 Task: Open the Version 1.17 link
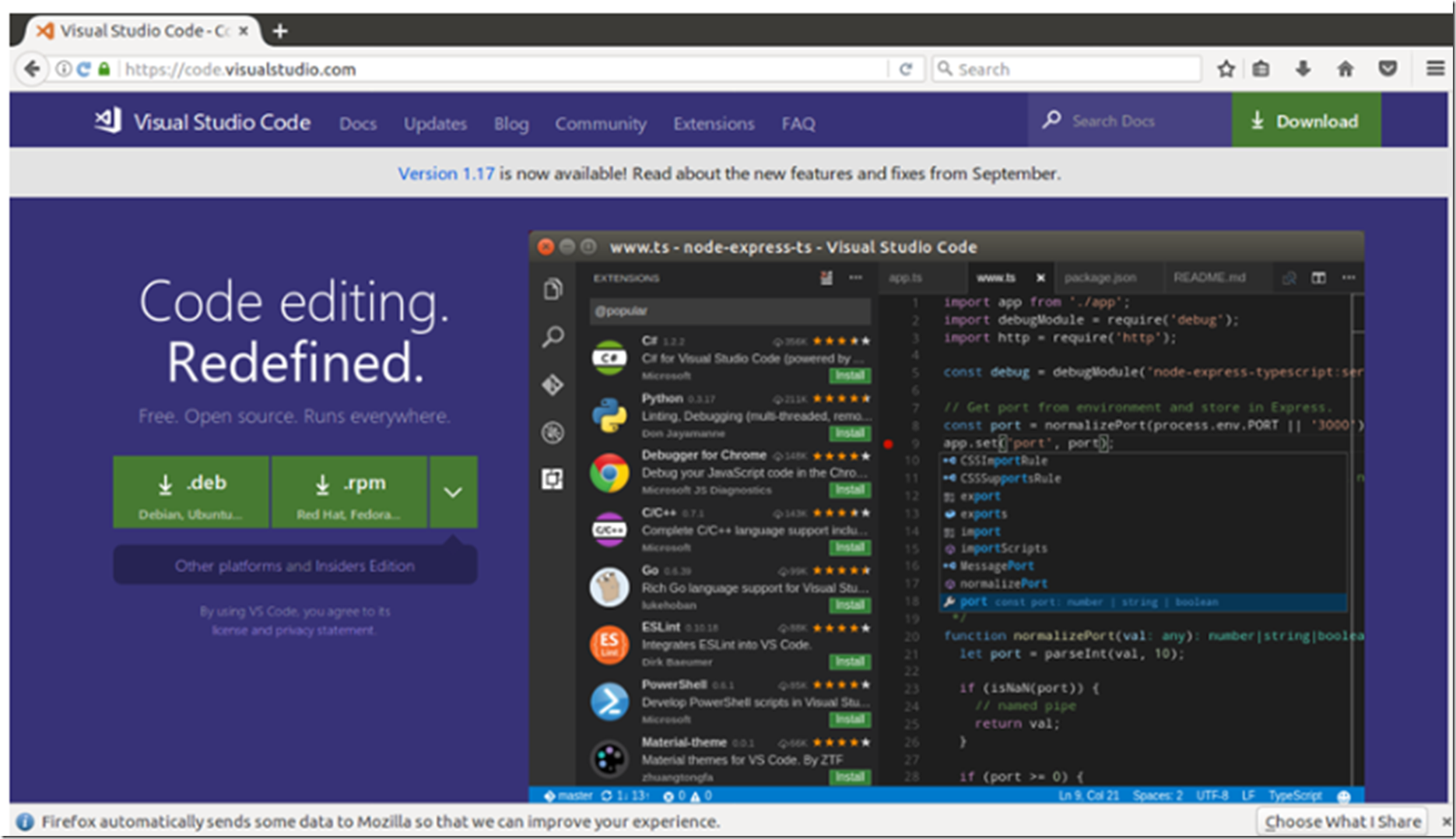click(446, 174)
